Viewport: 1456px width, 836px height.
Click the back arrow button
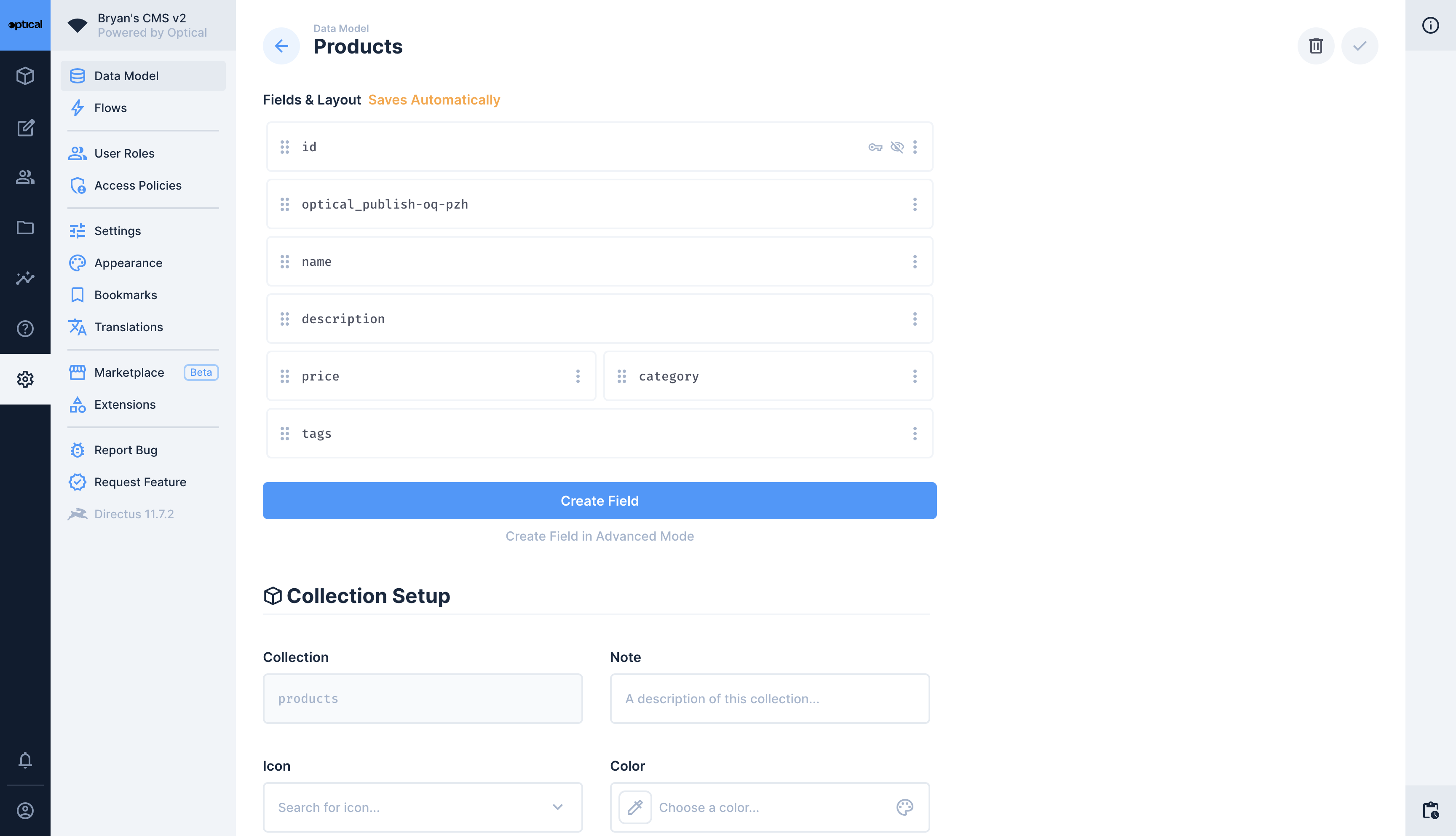(281, 46)
